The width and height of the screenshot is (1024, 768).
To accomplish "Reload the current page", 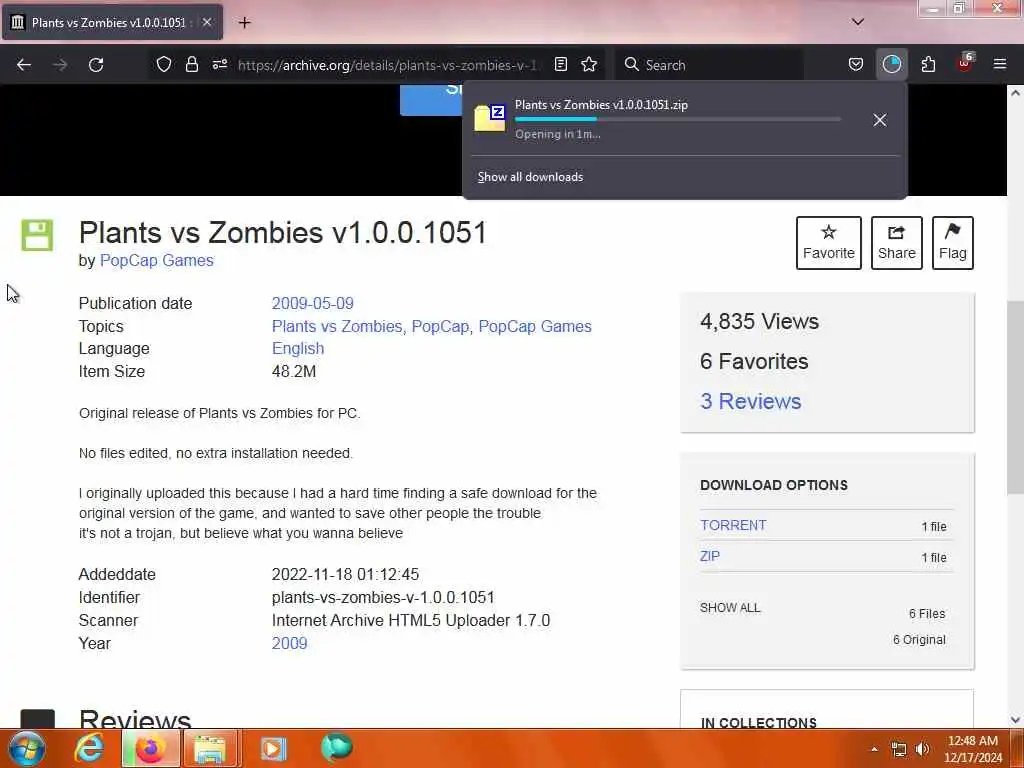I will [x=96, y=65].
